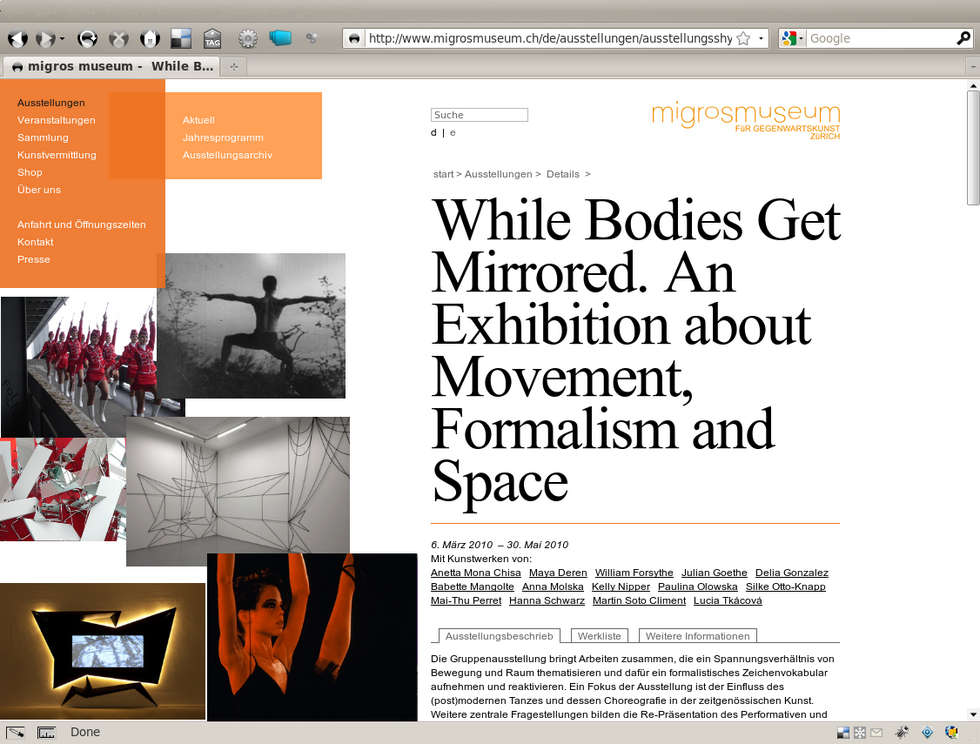Open the Sammlung menu item
The image size is (980, 744).
tap(43, 138)
